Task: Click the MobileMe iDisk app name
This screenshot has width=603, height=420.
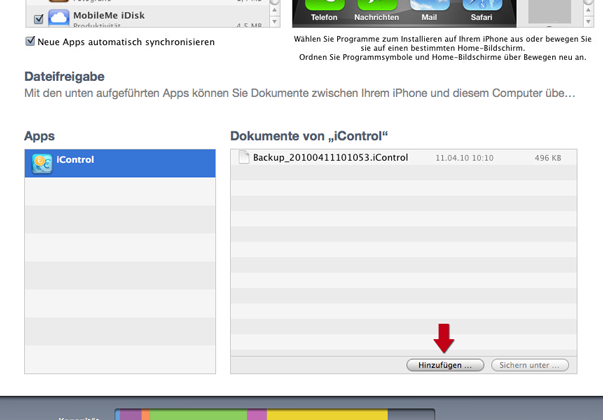Action: 109,15
